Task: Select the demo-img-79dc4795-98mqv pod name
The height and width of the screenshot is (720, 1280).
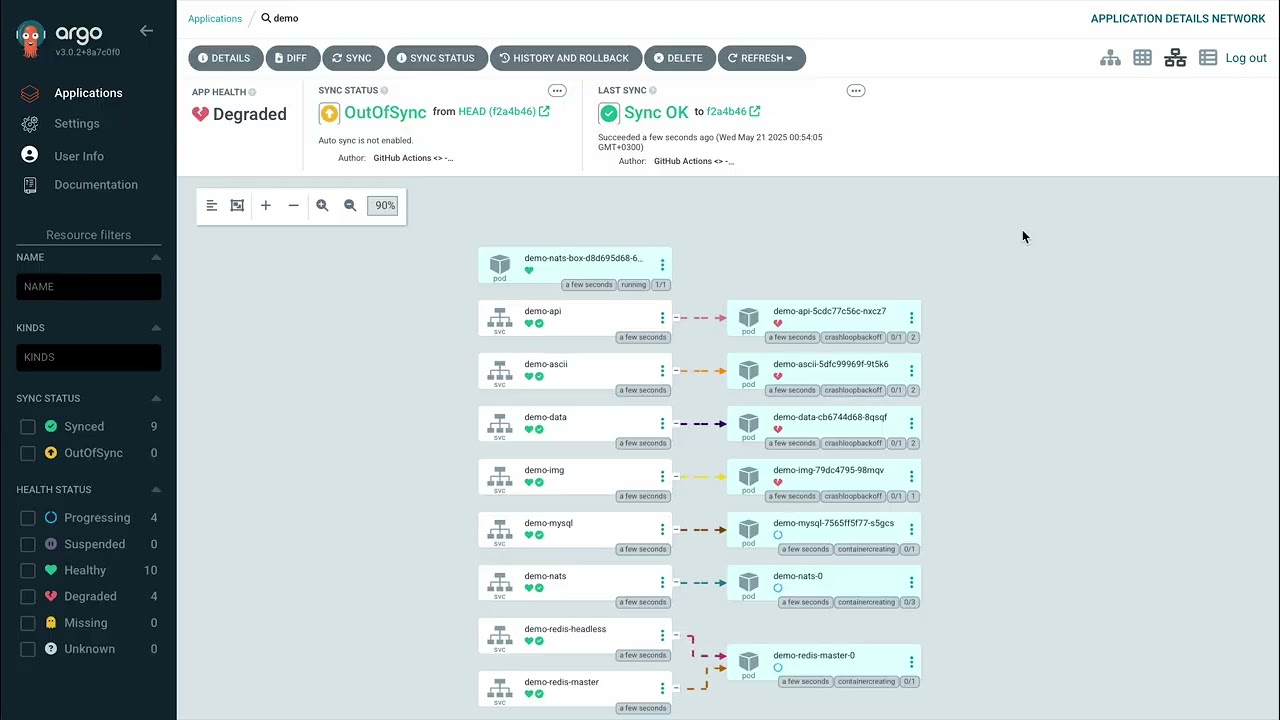Action: click(828, 470)
